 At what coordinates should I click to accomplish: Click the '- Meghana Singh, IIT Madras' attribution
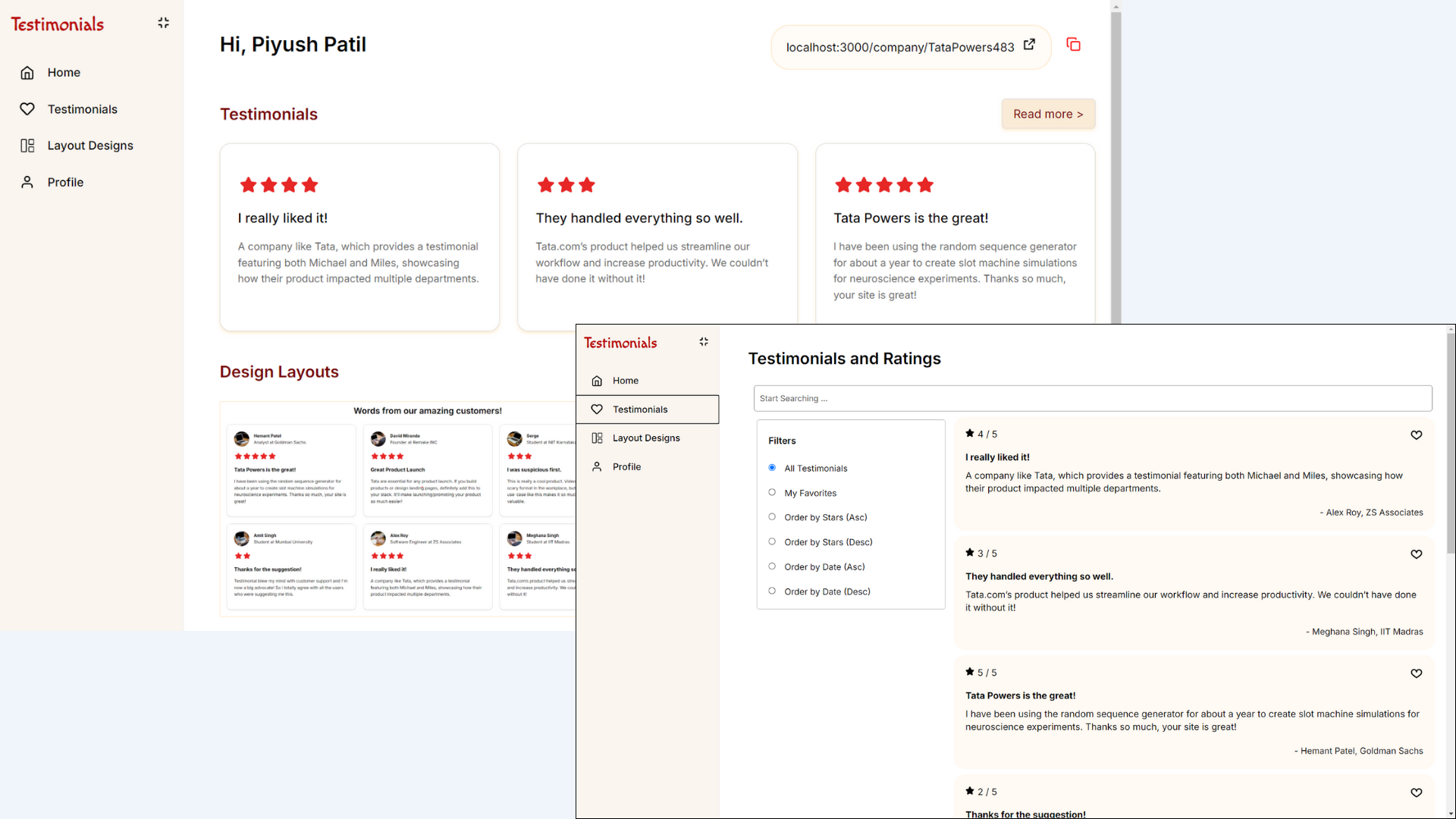pyautogui.click(x=1364, y=632)
